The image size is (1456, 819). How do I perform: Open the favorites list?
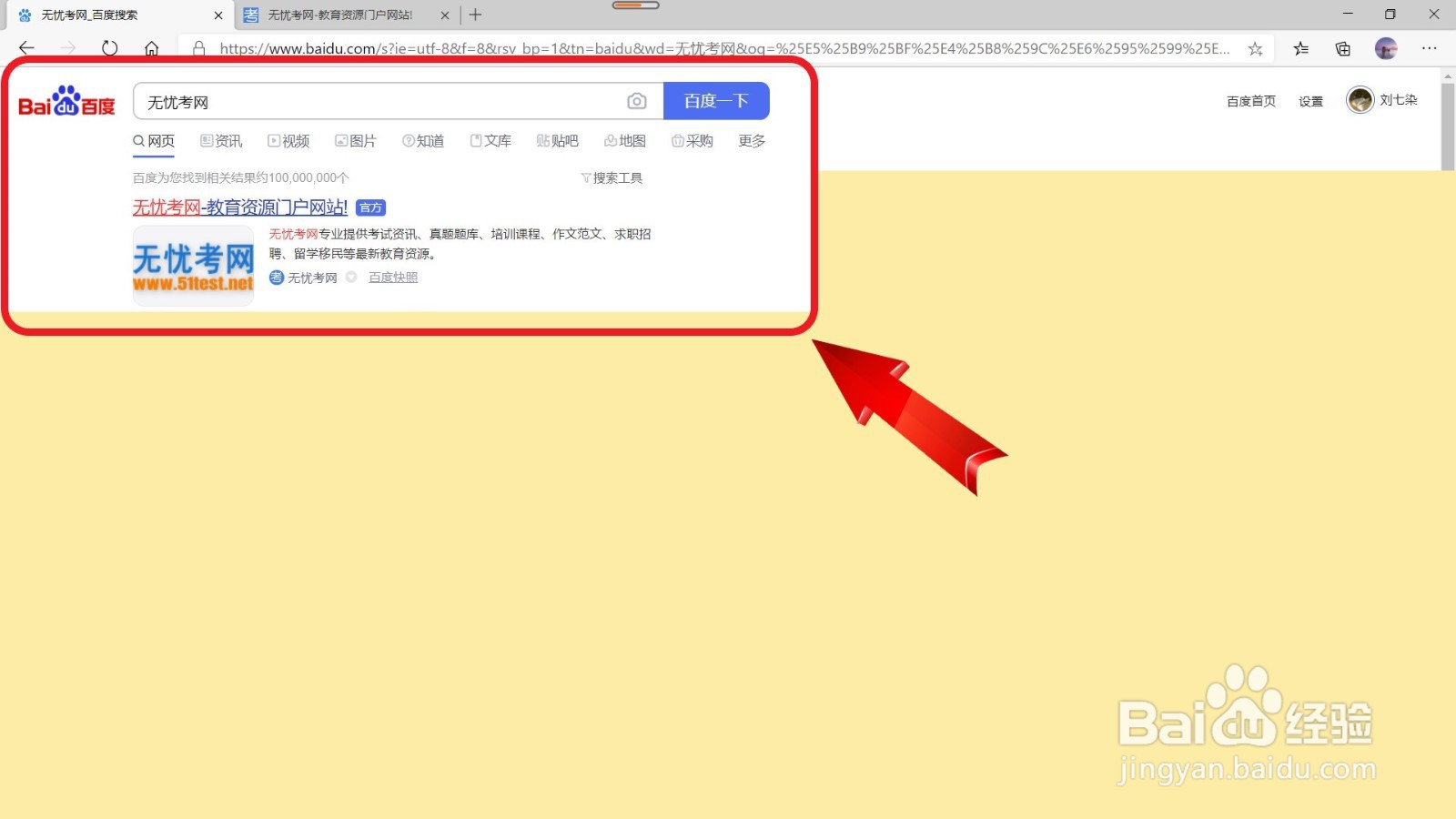1300,49
